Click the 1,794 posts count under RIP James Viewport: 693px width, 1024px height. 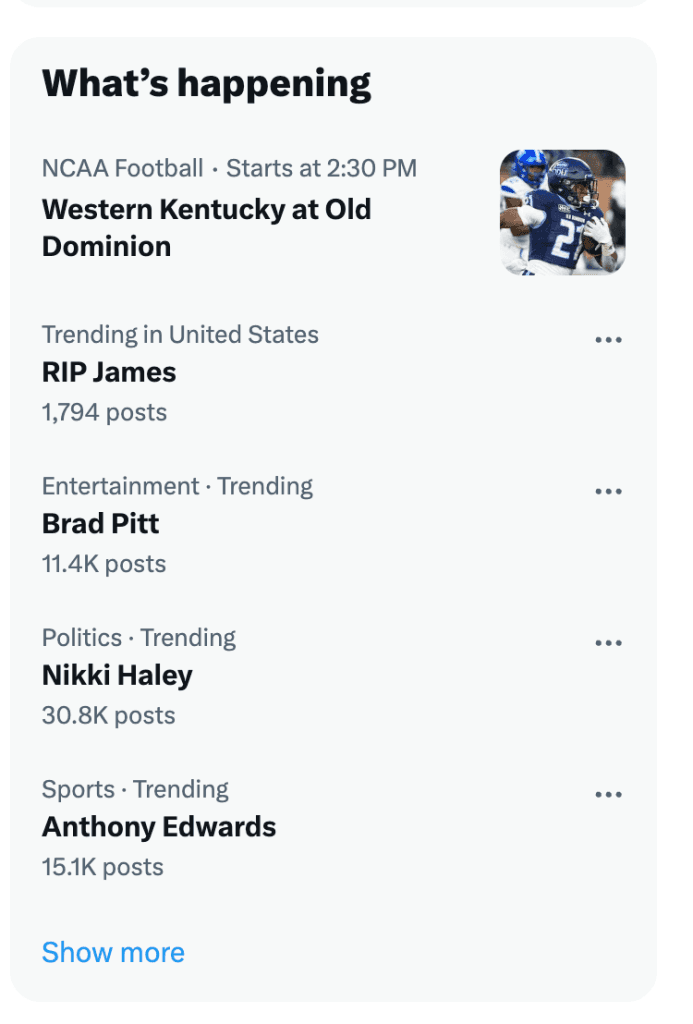pos(103,411)
